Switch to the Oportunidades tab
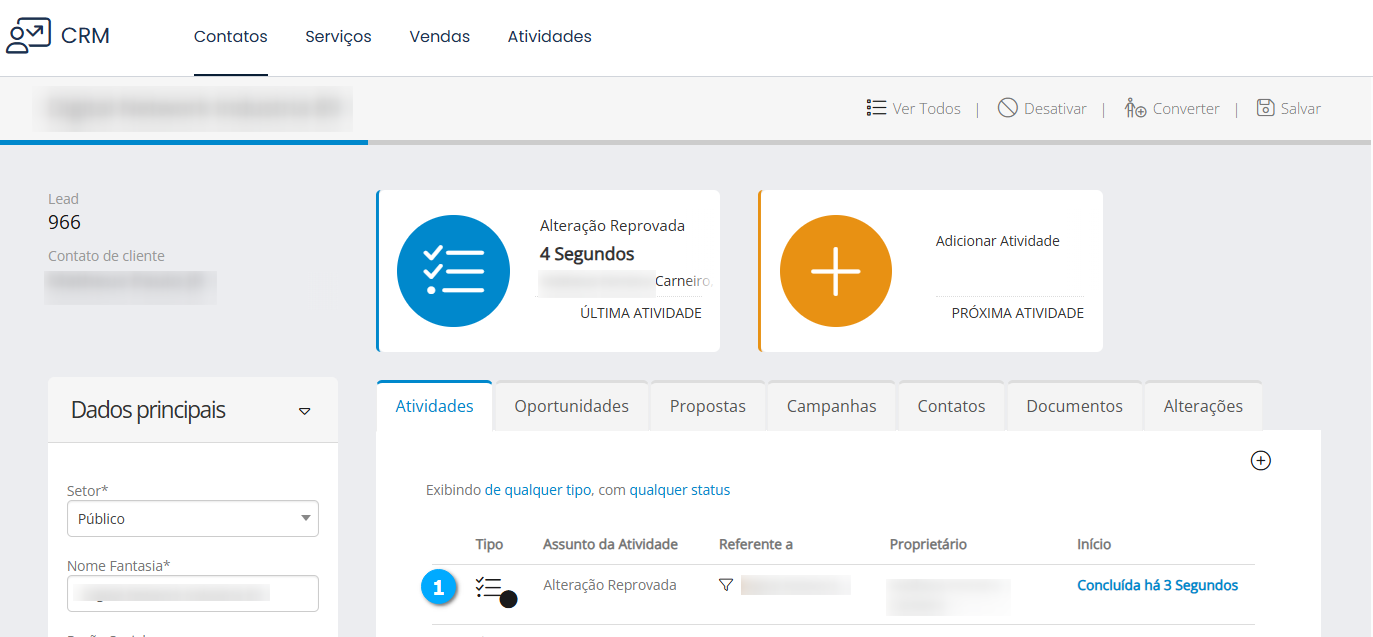The width and height of the screenshot is (1373, 637). coord(571,406)
